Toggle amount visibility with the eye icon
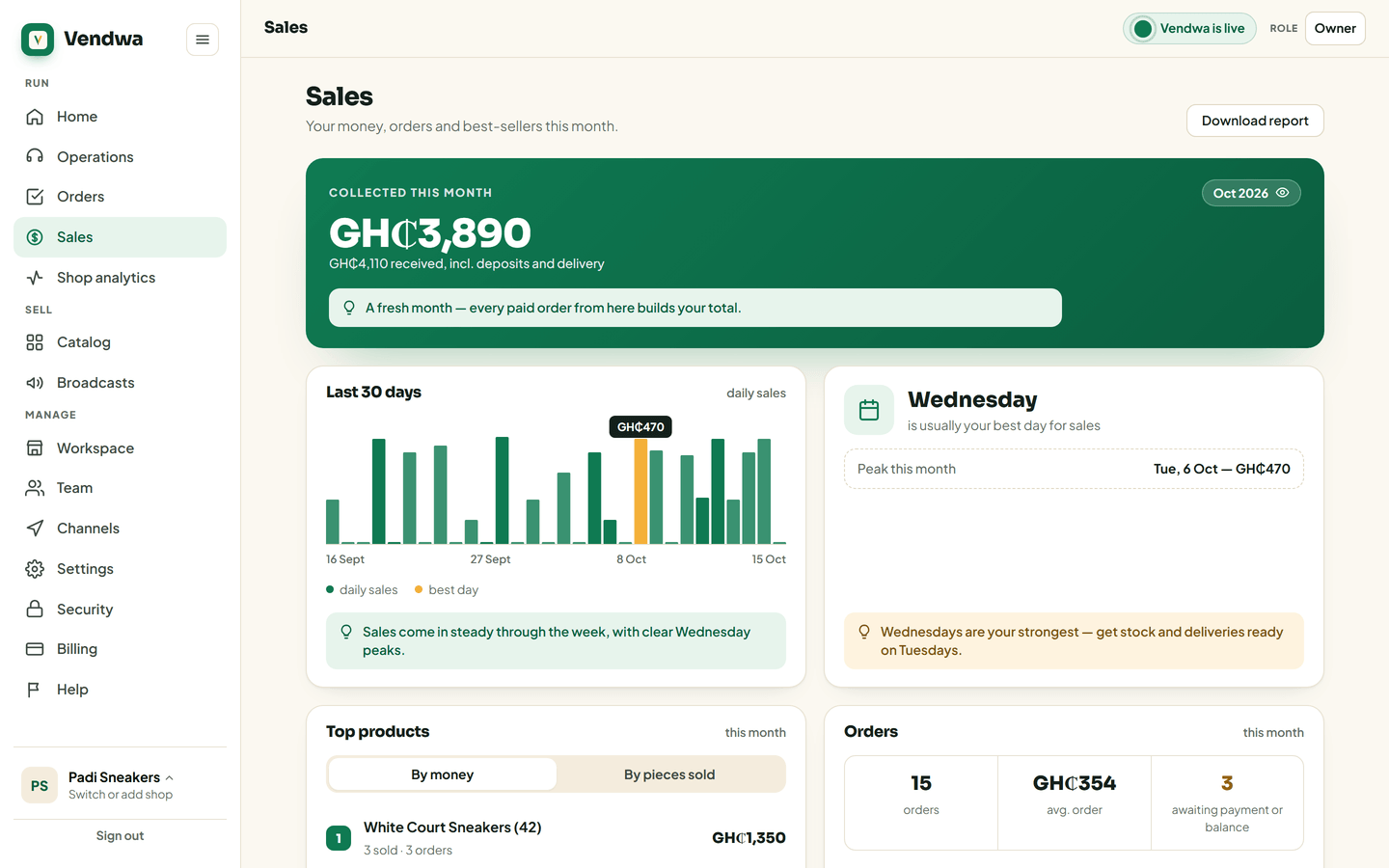Screen dimensions: 1389x868 (1283, 193)
